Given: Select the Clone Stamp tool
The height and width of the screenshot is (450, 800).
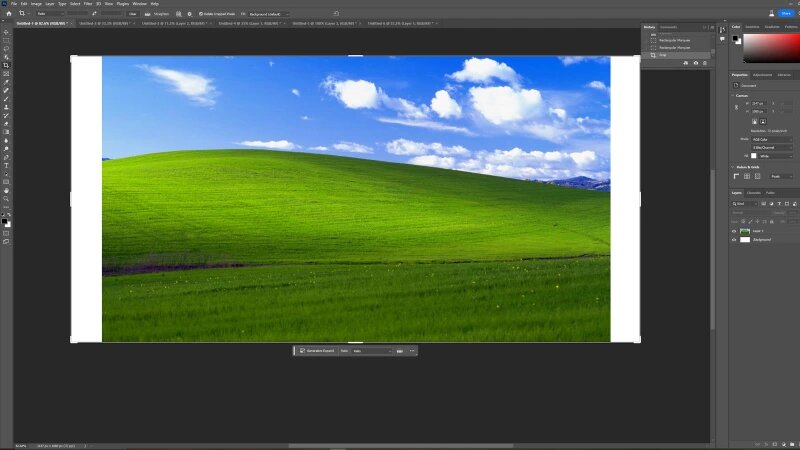Looking at the screenshot, I should (x=6, y=107).
